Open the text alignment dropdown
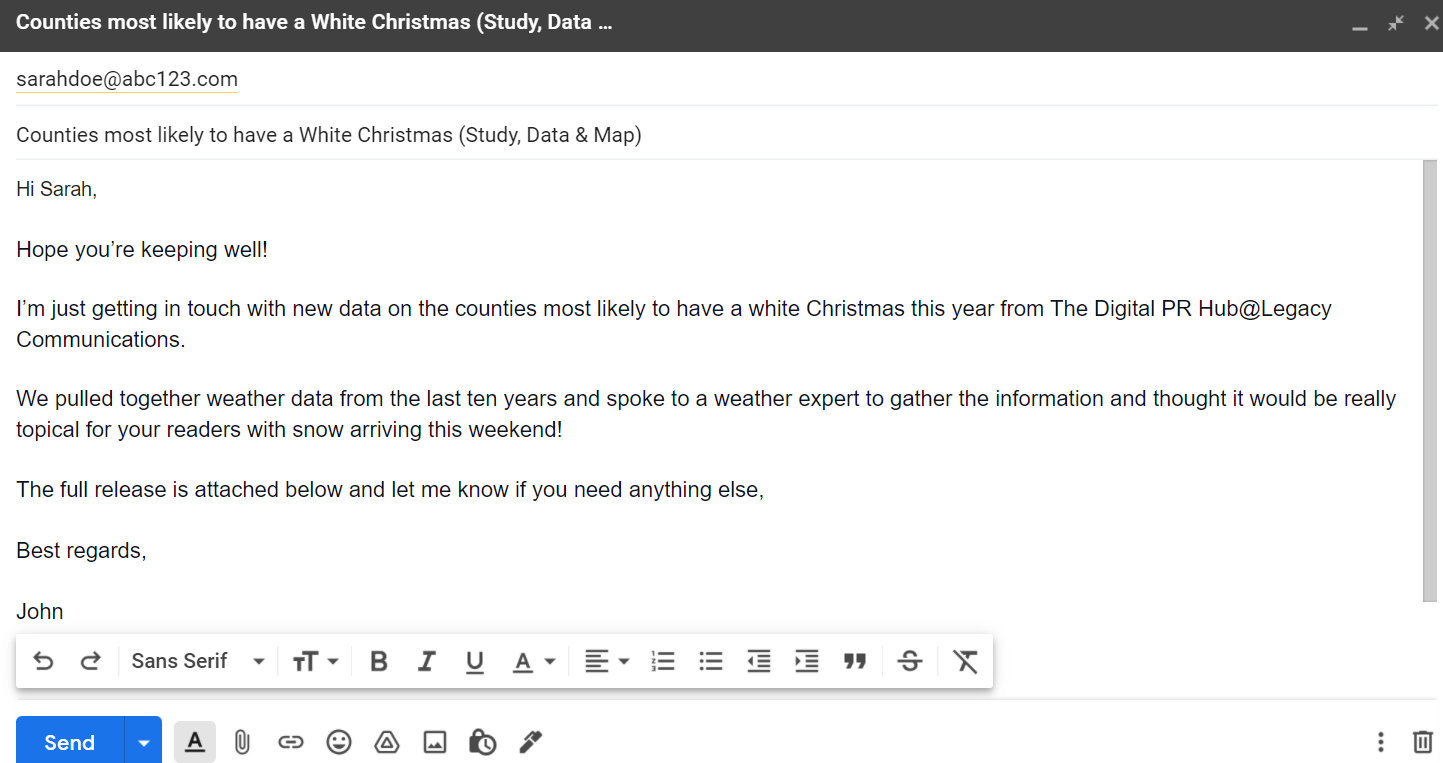 (x=606, y=661)
